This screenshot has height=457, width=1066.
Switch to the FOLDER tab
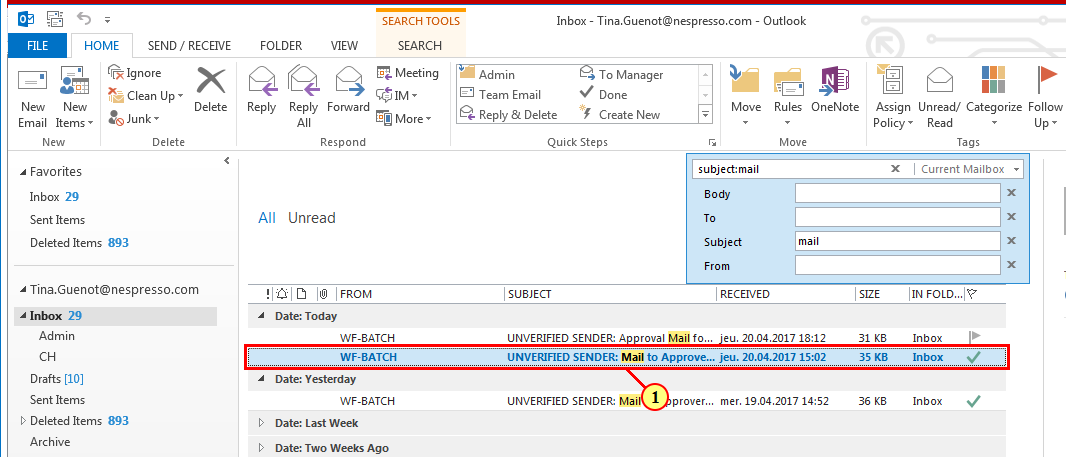(x=281, y=46)
